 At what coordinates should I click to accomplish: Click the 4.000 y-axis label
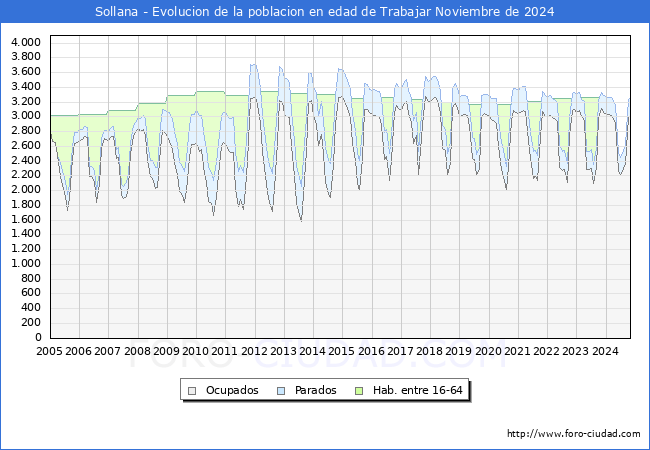coord(26,42)
